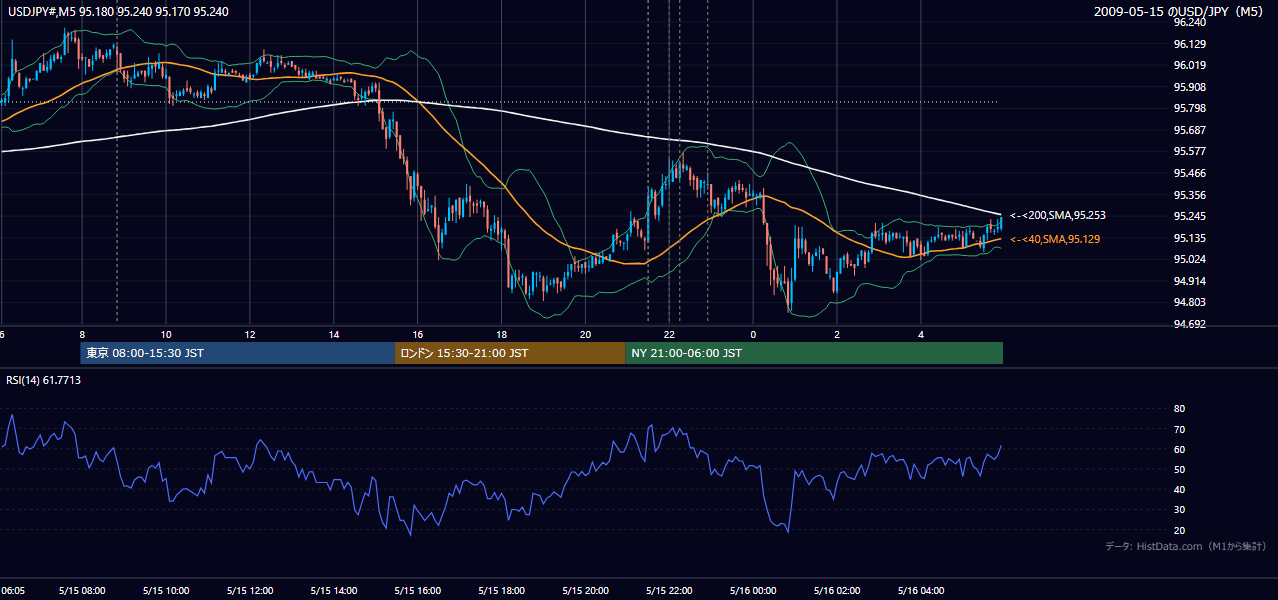The image size is (1278, 600).
Task: Click the chart title 2009-05-15 のUSD/JPY (M5)
Action: 1180,11
